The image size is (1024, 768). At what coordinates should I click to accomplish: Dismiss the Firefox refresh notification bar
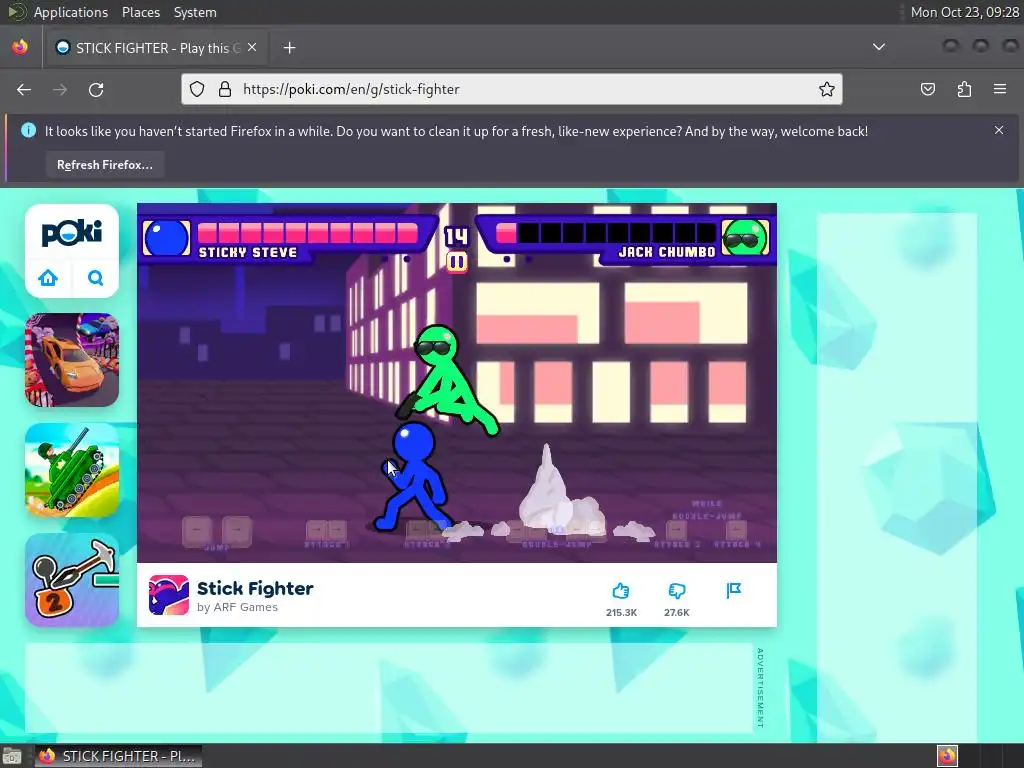coord(999,130)
